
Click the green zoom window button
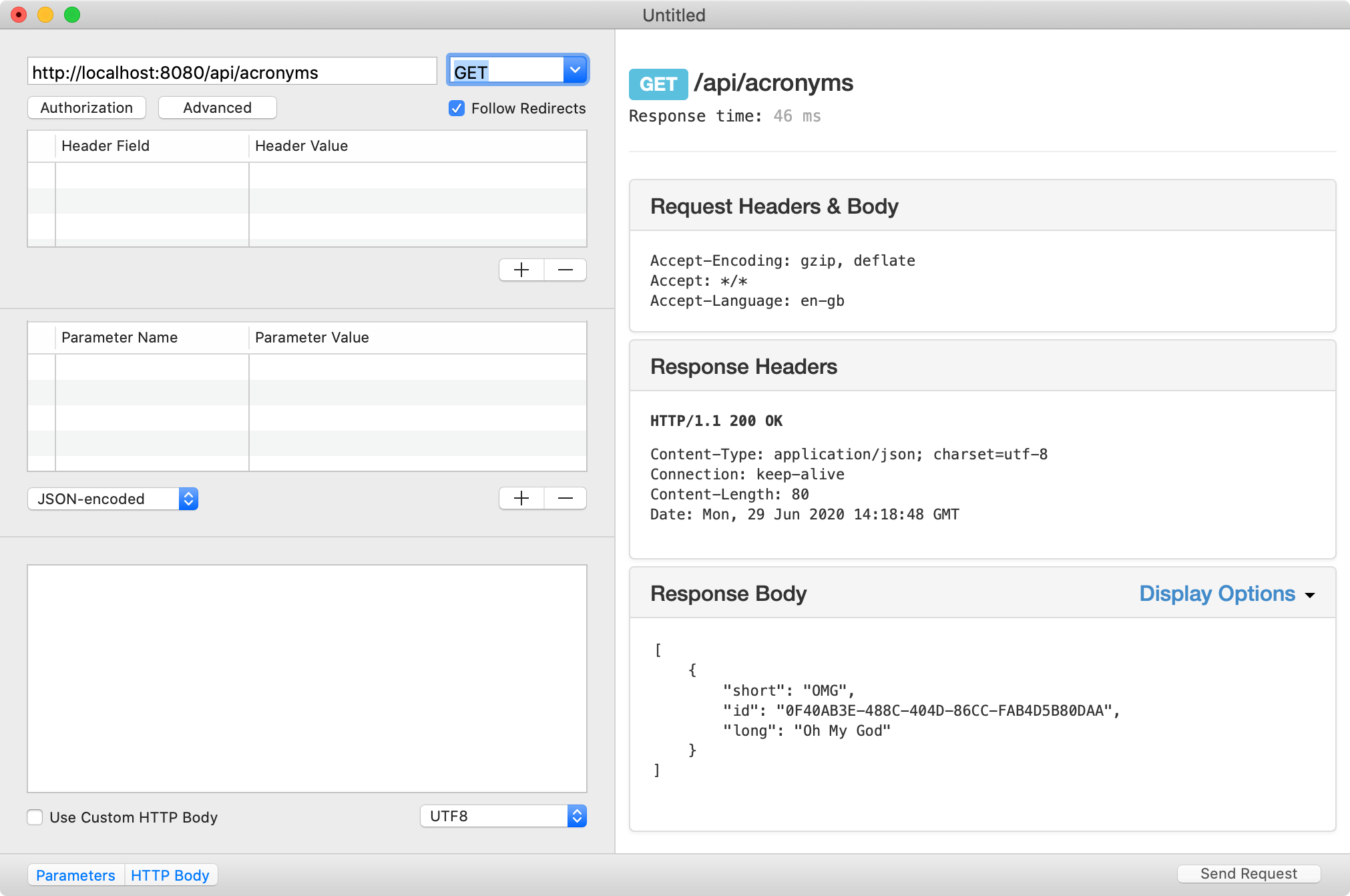tap(72, 14)
